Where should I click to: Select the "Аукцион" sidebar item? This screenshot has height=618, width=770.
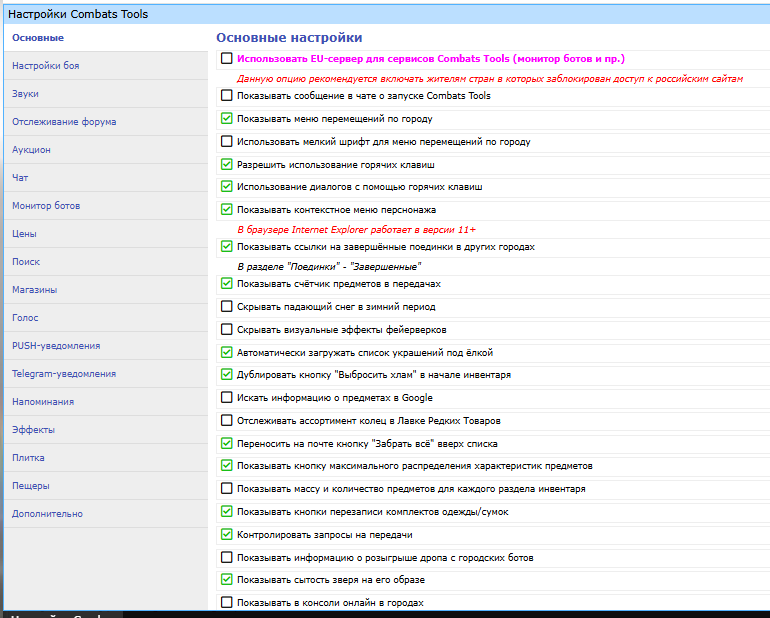[31, 150]
